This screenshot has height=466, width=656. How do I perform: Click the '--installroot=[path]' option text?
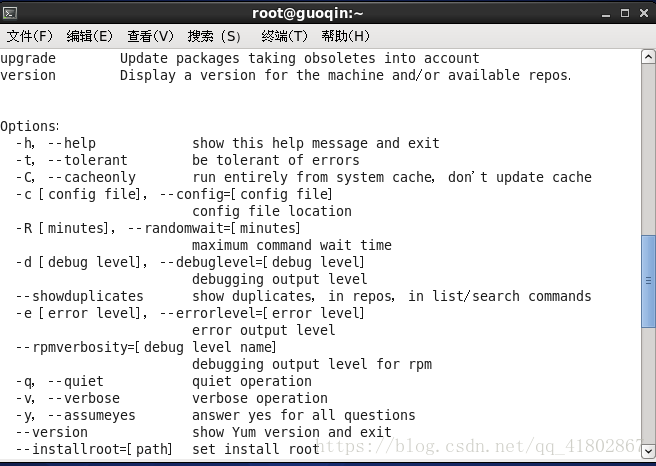(x=94, y=449)
